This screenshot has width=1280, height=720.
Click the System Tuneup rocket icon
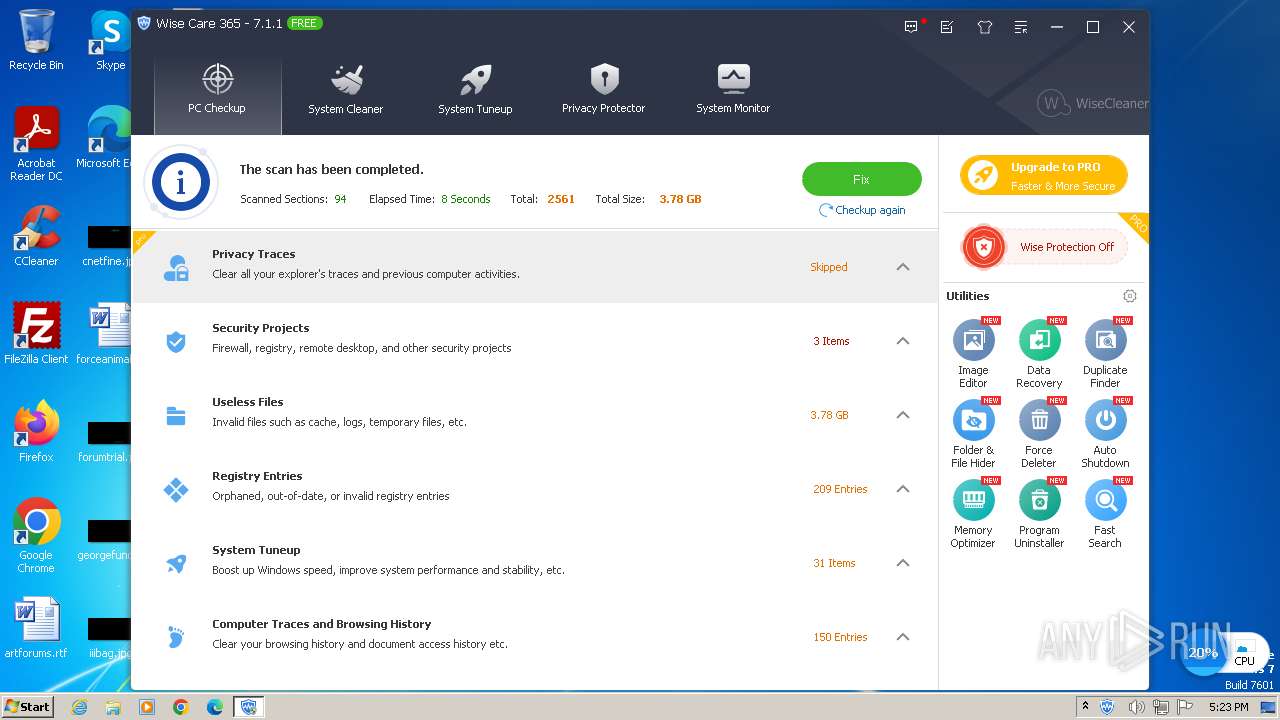176,563
